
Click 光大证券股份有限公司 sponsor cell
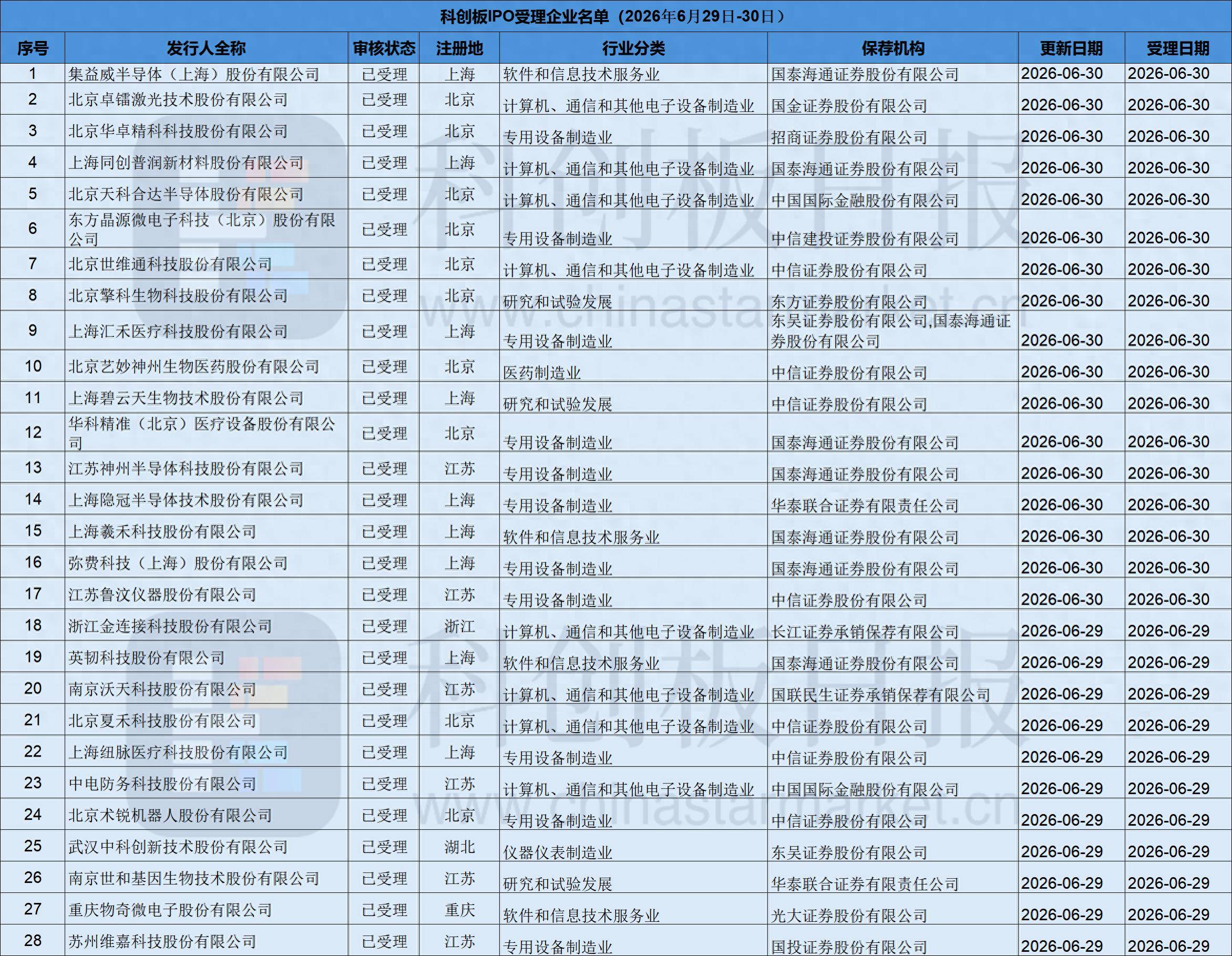(892, 910)
